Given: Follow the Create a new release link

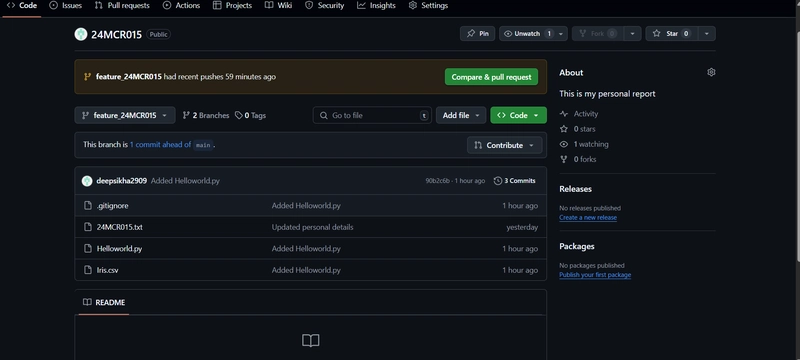Looking at the screenshot, I should pyautogui.click(x=588, y=217).
